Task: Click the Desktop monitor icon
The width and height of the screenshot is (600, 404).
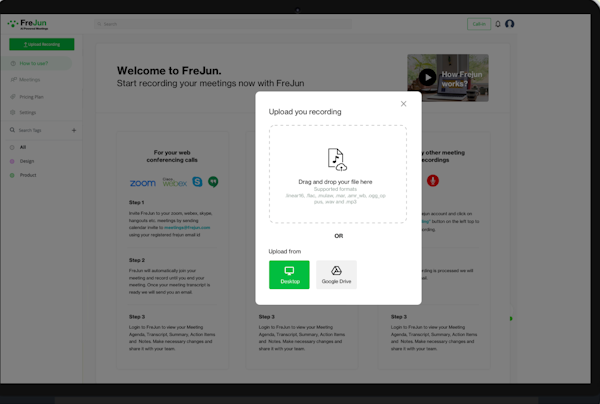Action: click(289, 271)
